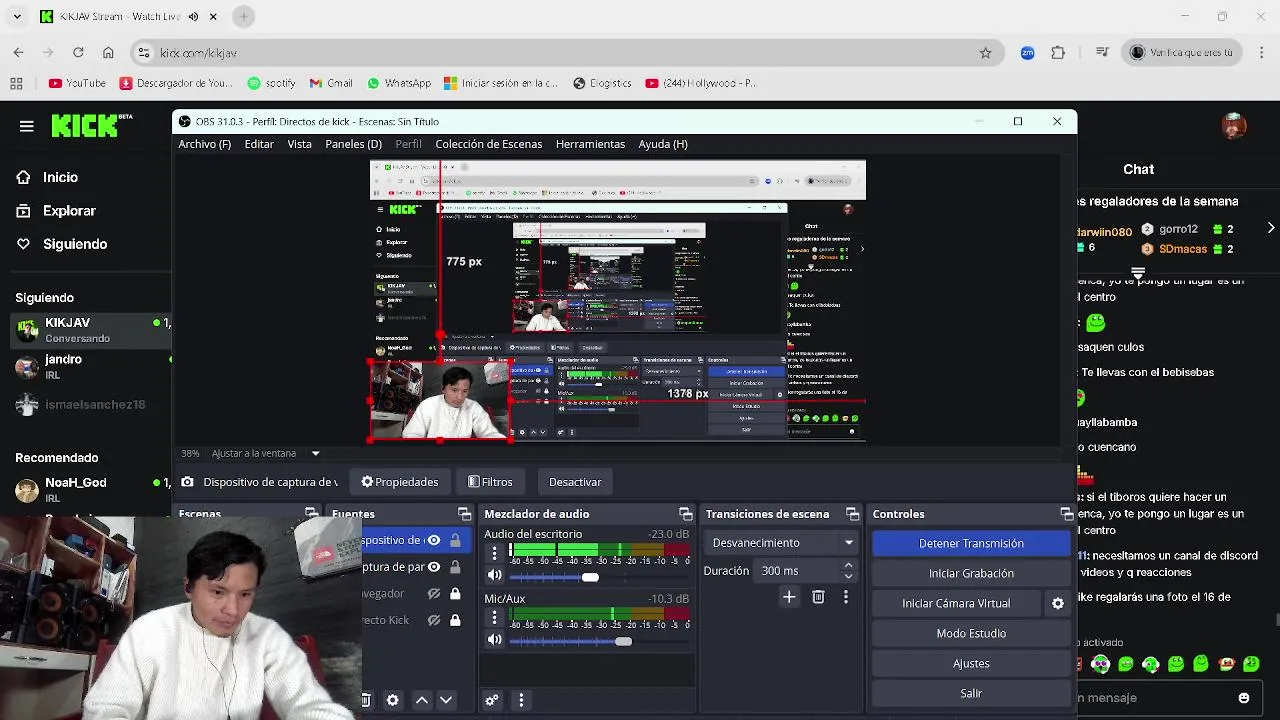Pop out Transiciones de escena dock
The height and width of the screenshot is (720, 1280).
pyautogui.click(x=852, y=514)
